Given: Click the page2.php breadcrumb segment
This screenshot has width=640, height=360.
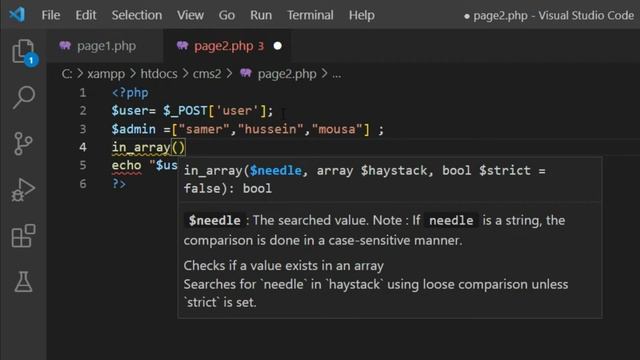Looking at the screenshot, I should [287, 74].
